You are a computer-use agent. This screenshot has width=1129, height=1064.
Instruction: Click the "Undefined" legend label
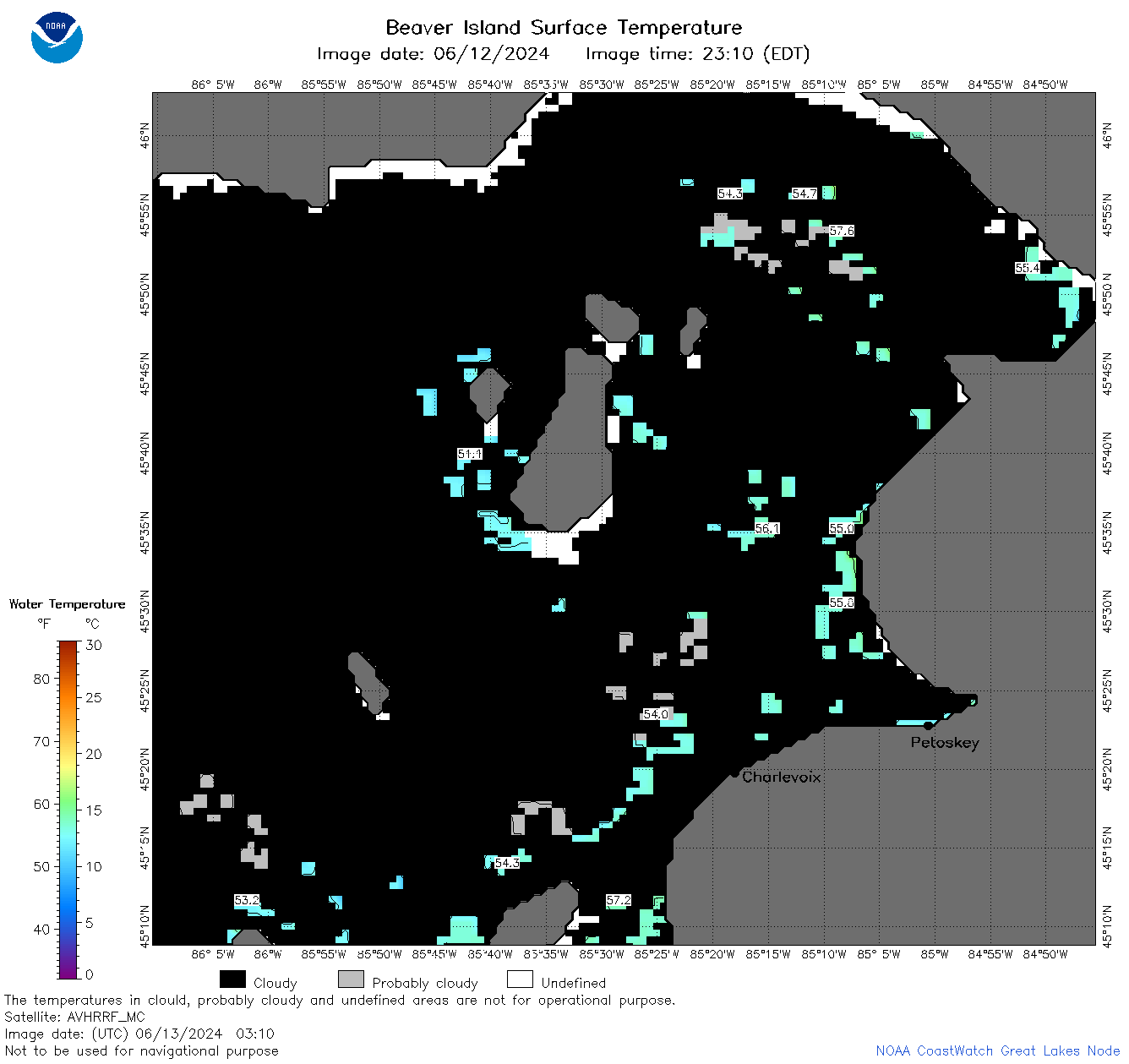pos(574,983)
